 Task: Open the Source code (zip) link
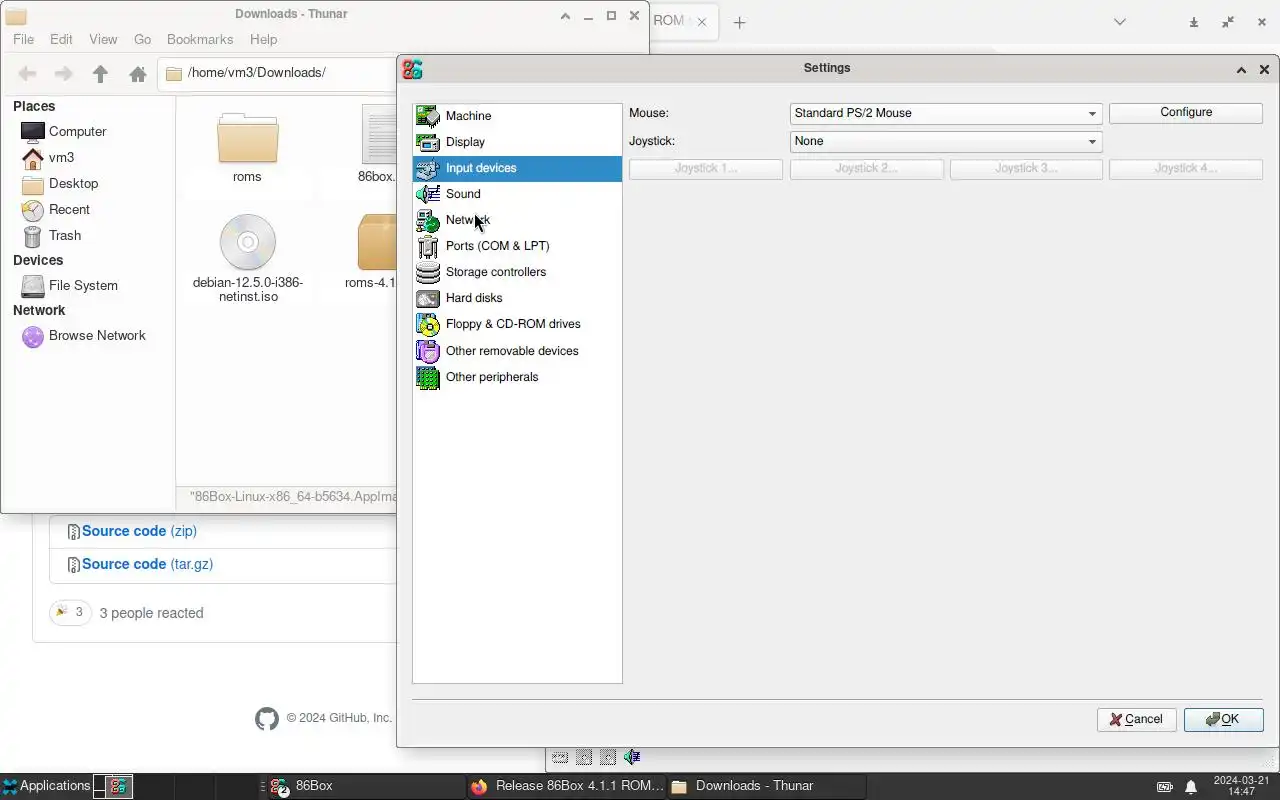139,531
